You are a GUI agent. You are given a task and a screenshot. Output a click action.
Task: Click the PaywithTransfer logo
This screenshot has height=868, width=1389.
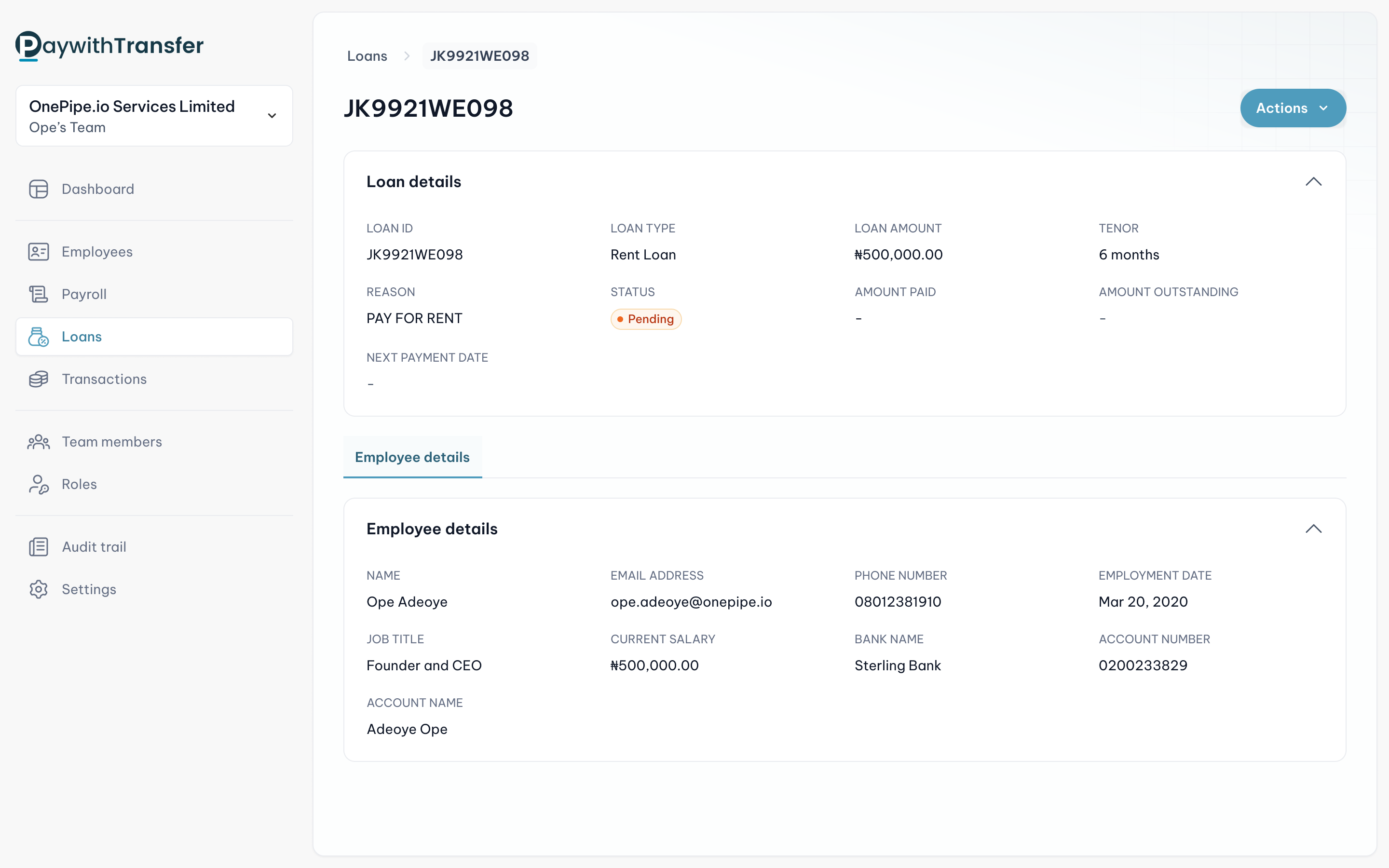109,46
